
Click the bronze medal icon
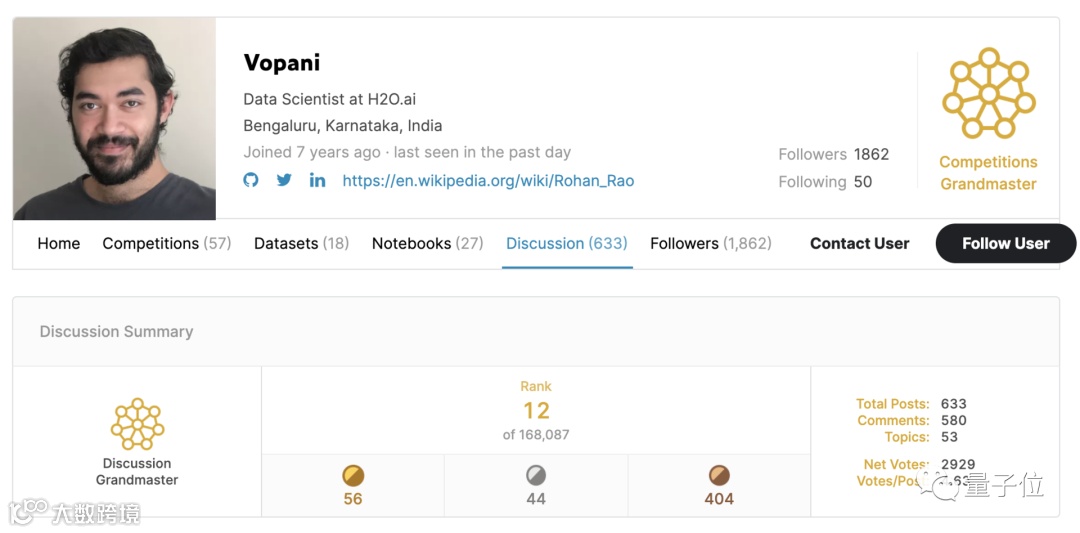719,475
